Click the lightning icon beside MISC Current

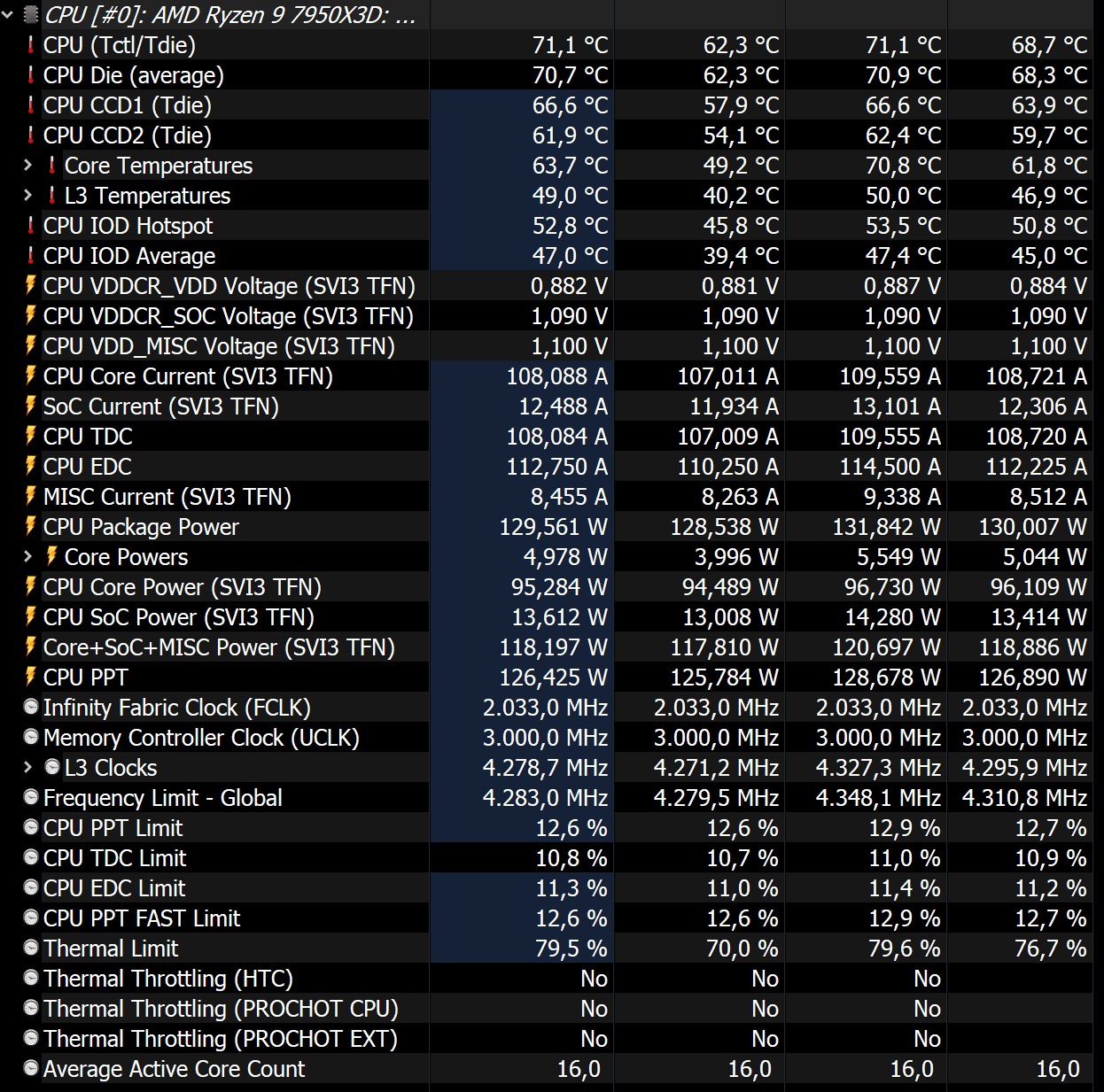(31, 495)
